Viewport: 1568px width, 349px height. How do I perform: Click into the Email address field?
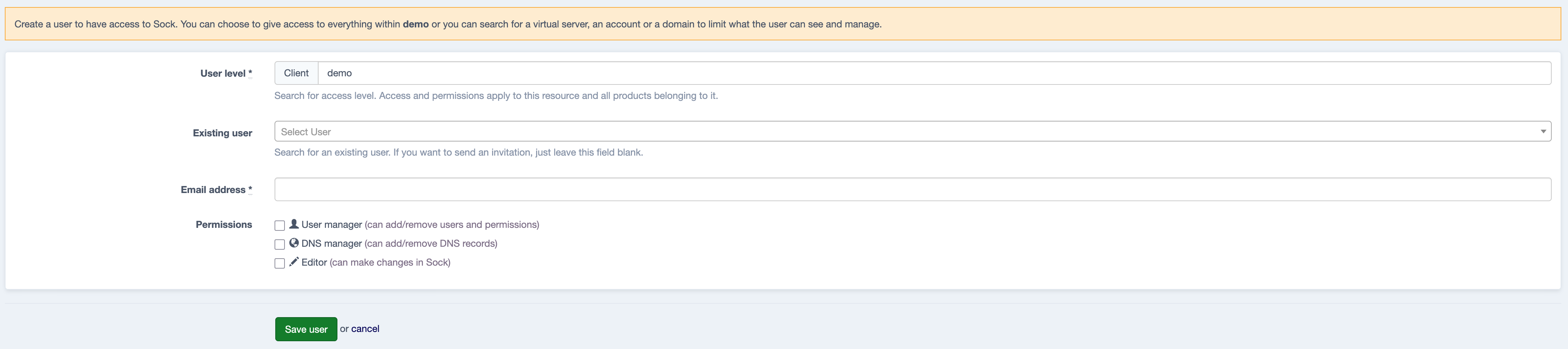point(912,189)
